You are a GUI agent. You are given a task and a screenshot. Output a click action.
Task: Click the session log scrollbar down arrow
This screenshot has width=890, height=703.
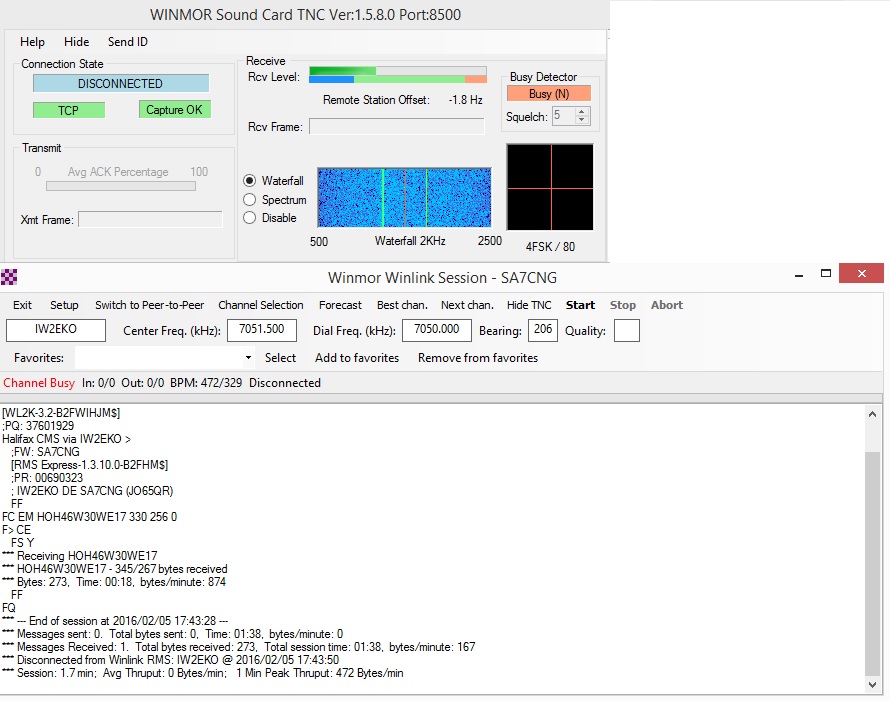(872, 685)
